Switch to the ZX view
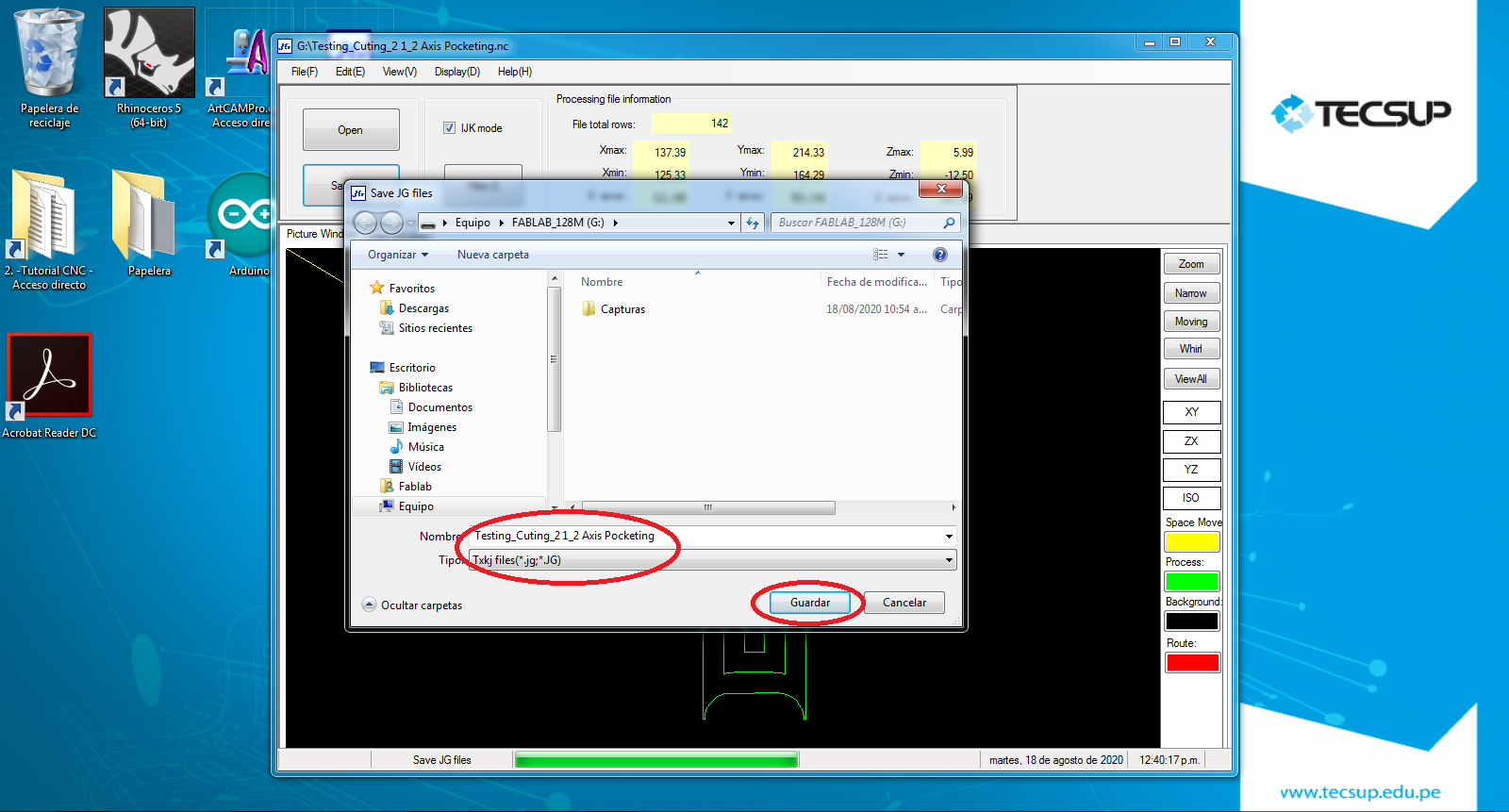Viewport: 1509px width, 812px height. 1192,441
